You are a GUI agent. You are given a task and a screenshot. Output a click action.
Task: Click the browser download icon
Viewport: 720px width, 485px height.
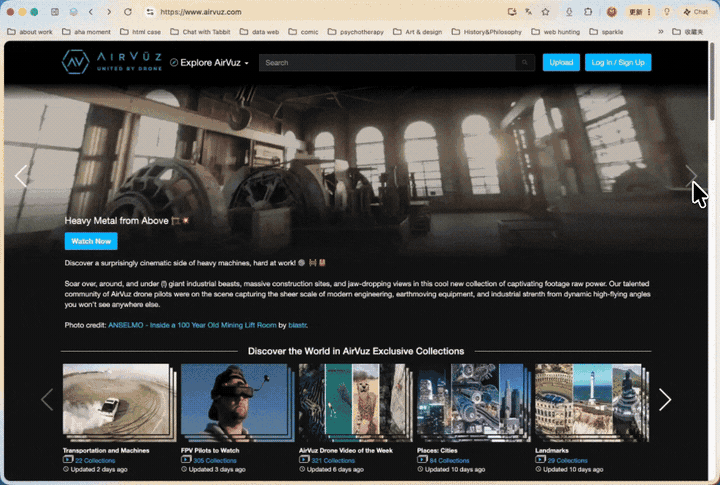click(569, 12)
